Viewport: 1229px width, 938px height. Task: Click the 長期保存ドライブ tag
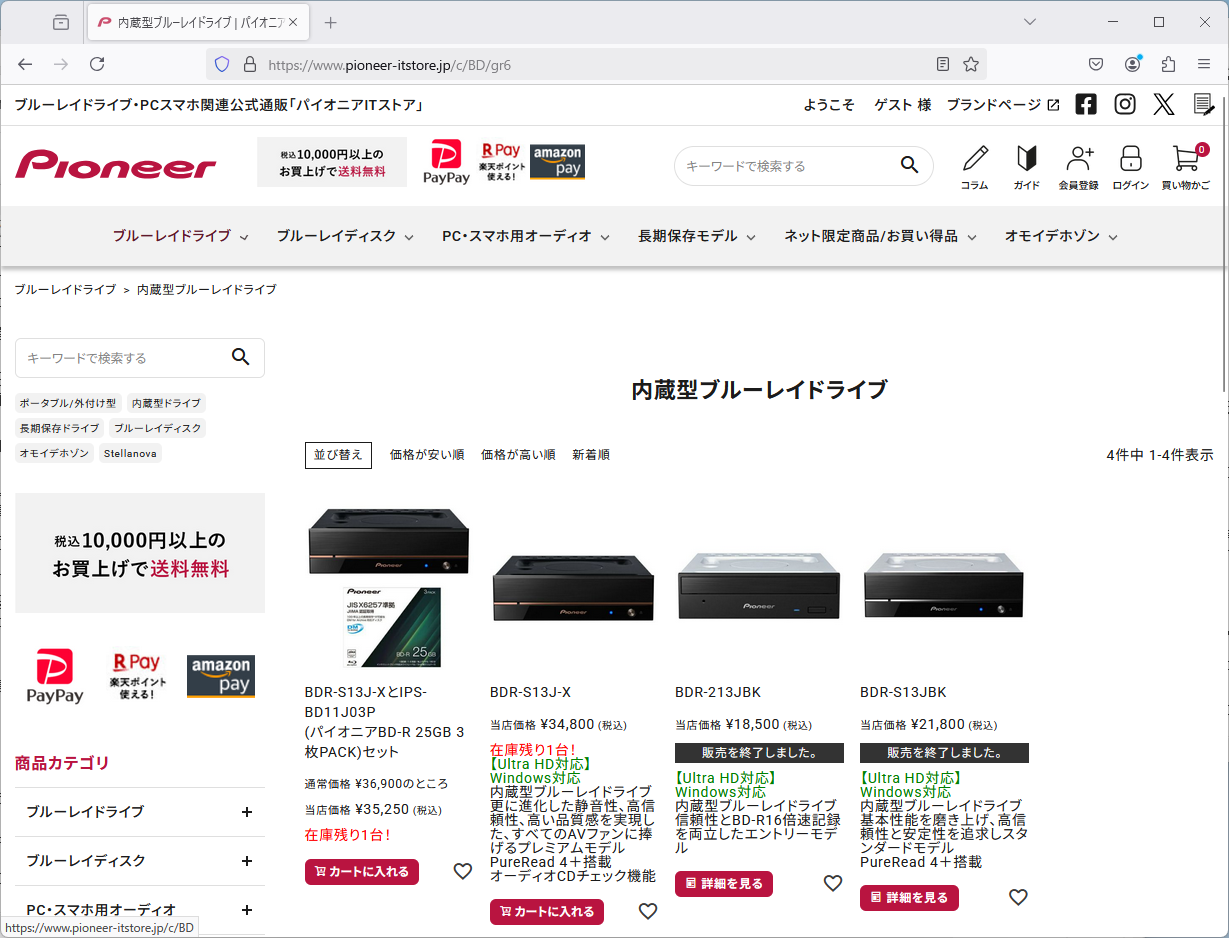60,428
